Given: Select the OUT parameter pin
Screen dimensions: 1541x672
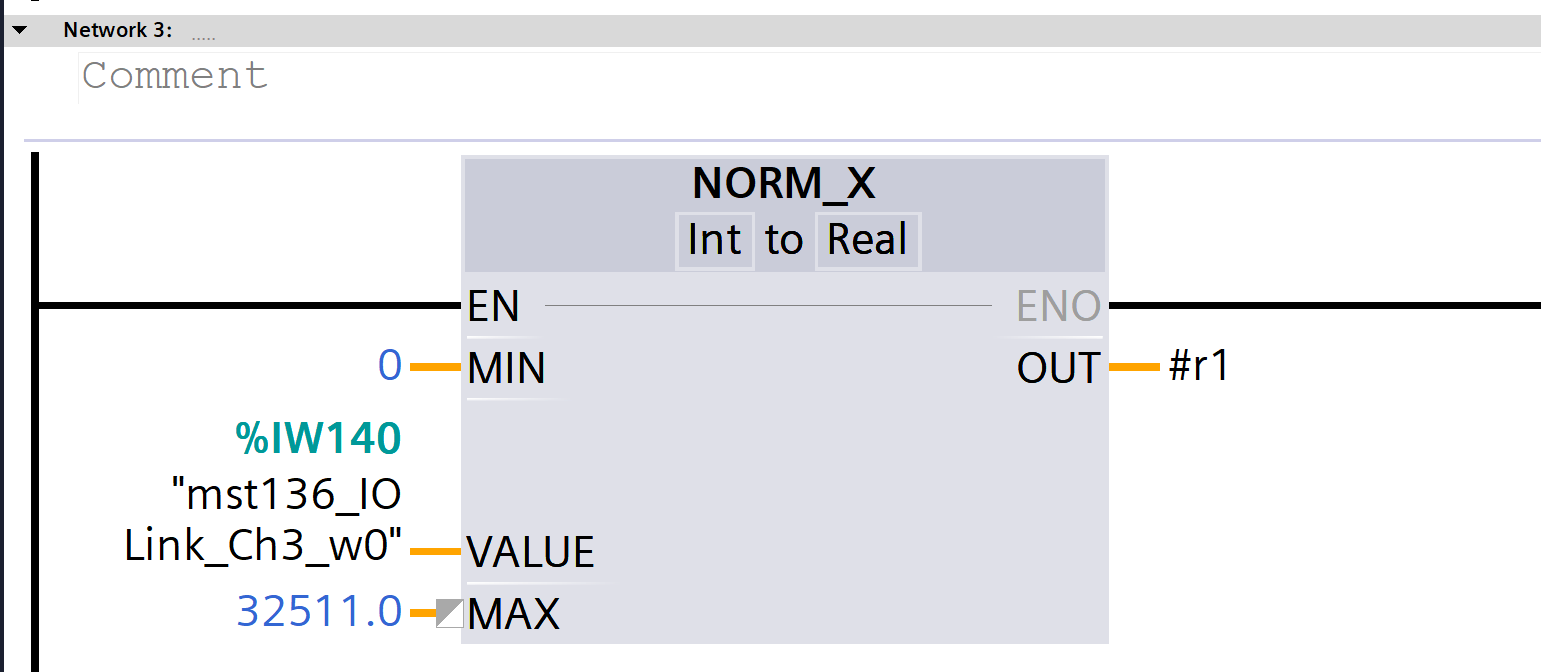Looking at the screenshot, I should click(1059, 368).
